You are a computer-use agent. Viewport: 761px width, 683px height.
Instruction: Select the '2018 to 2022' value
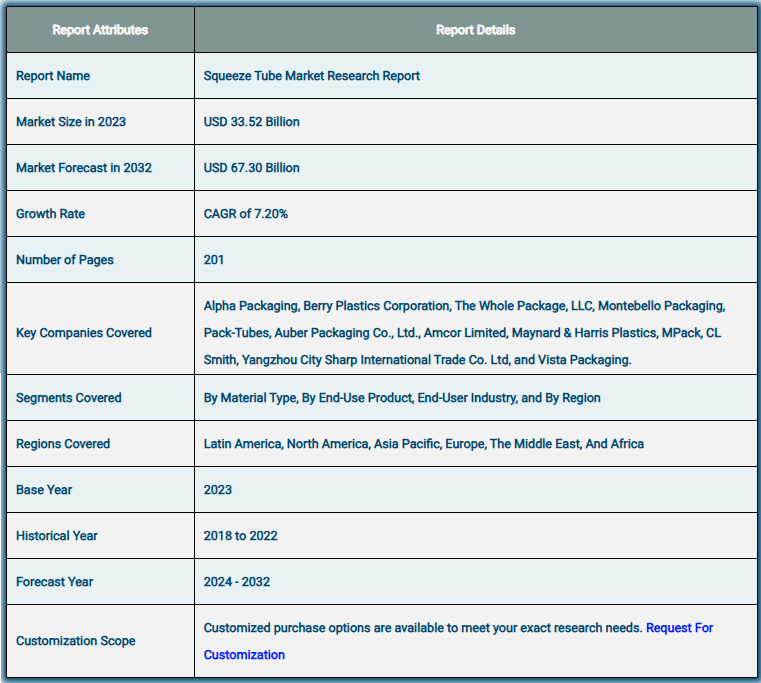click(240, 536)
